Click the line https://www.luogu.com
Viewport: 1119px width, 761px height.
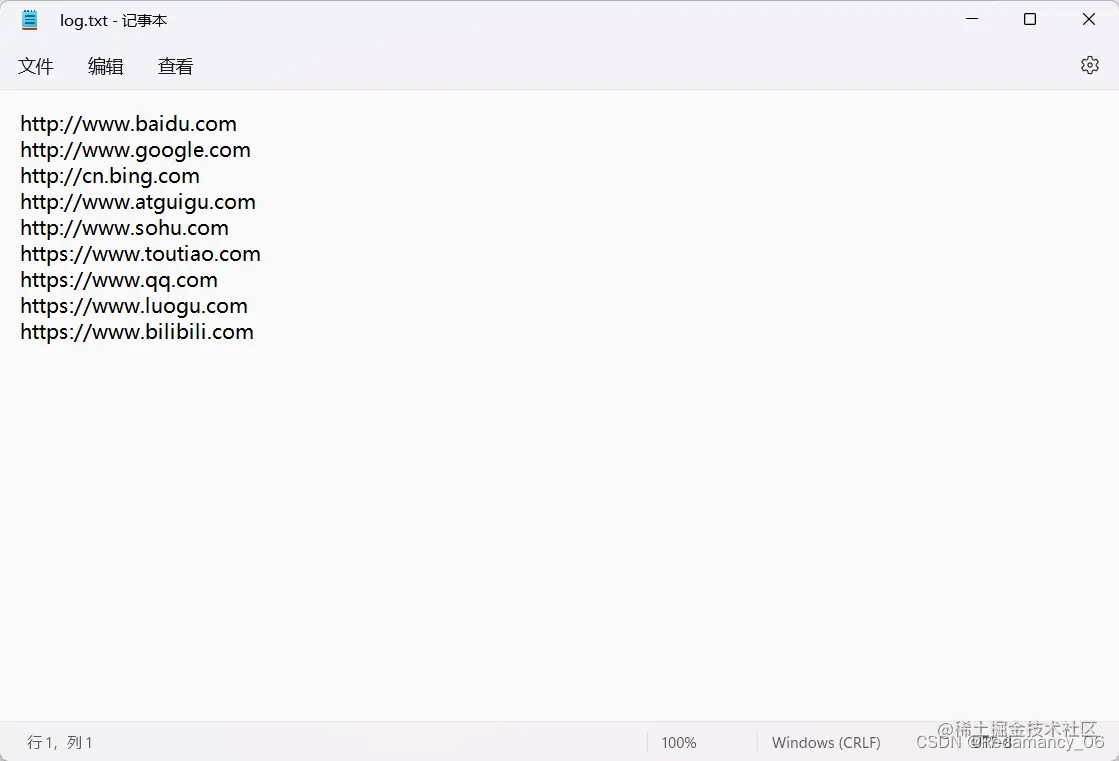134,306
